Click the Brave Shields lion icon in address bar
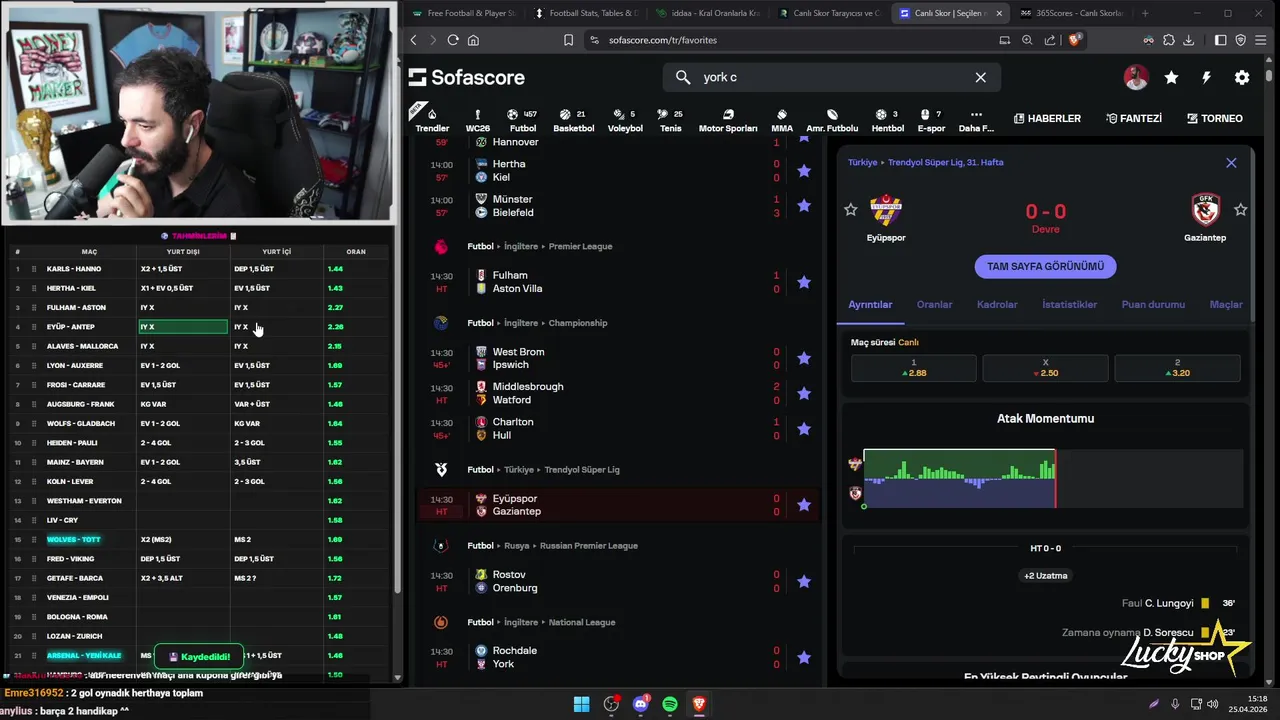 pos(1075,40)
